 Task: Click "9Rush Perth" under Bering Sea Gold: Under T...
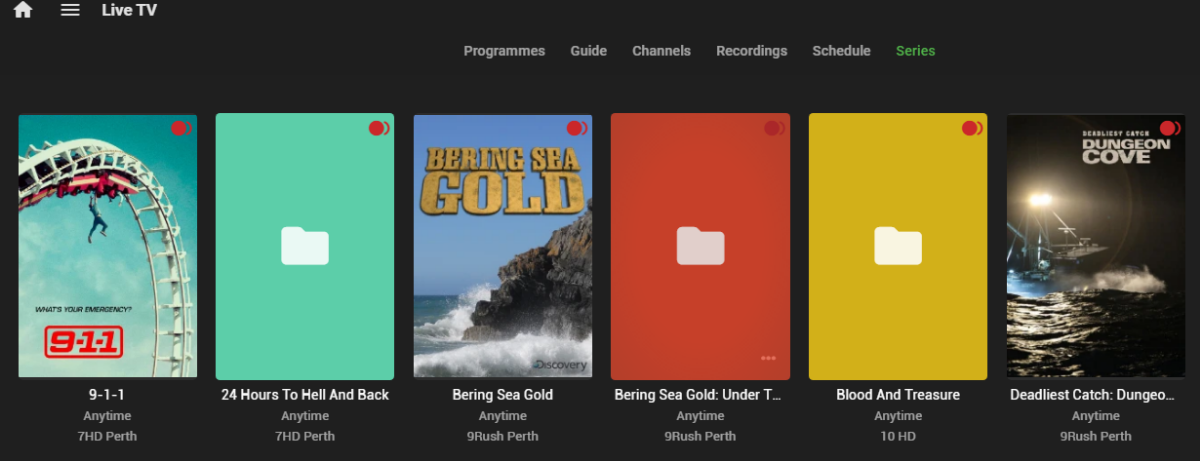tap(700, 436)
